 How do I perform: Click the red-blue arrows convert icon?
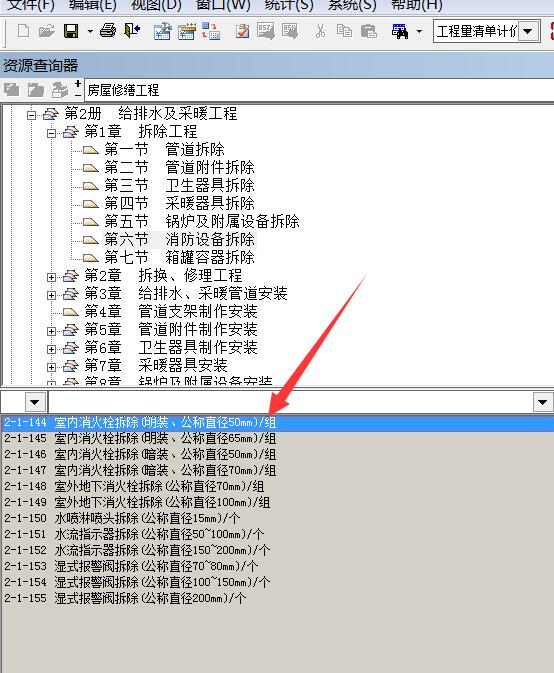coord(211,32)
